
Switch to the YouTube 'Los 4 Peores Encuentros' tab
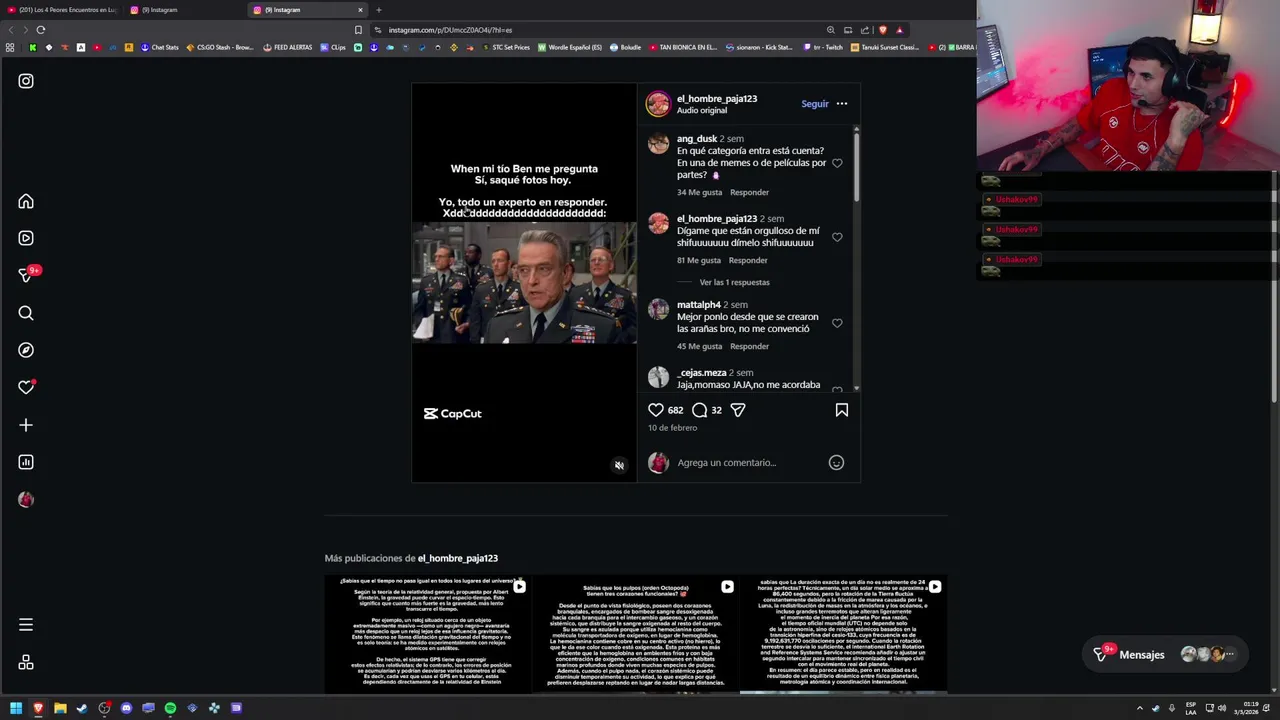pos(62,10)
